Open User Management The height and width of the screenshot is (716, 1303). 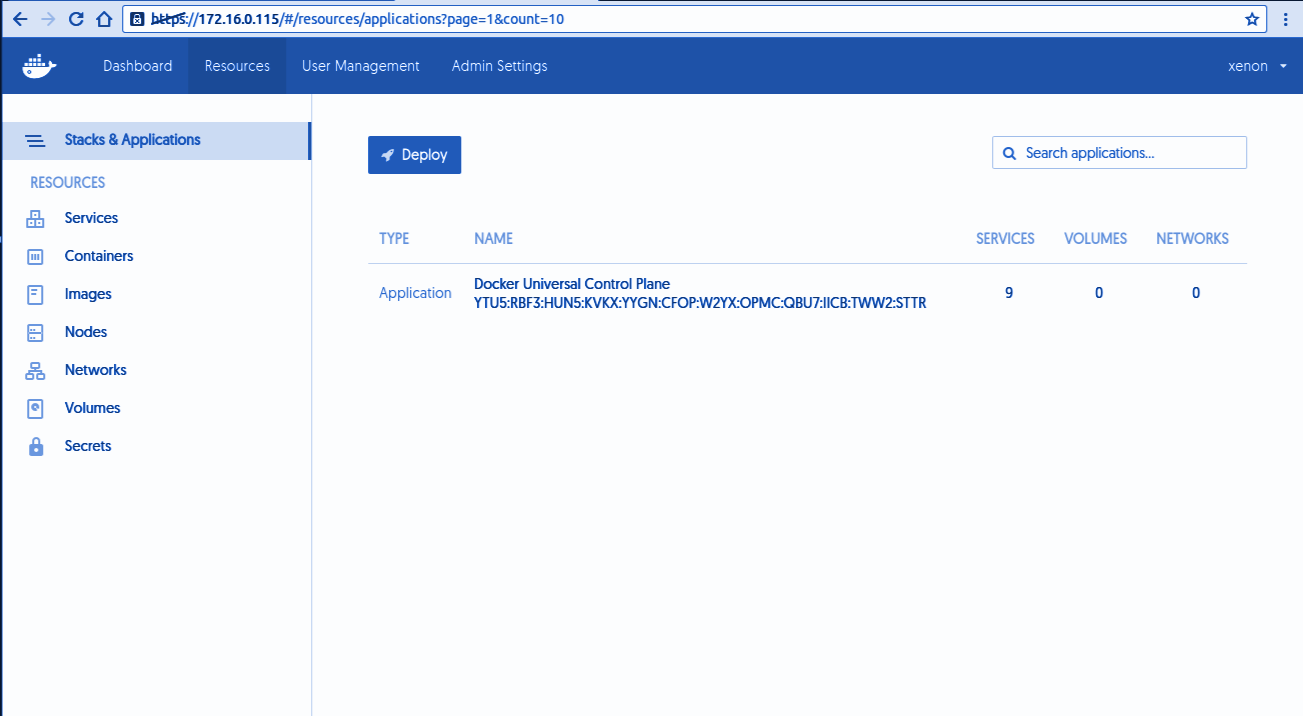(361, 66)
